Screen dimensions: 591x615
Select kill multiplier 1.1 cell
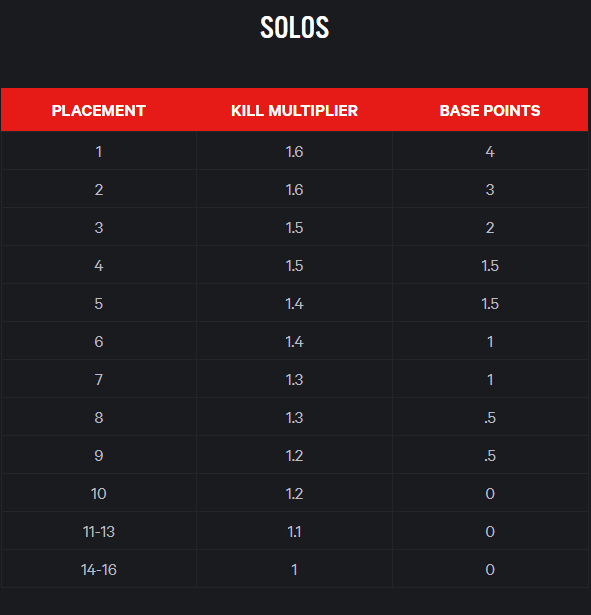[x=295, y=531]
